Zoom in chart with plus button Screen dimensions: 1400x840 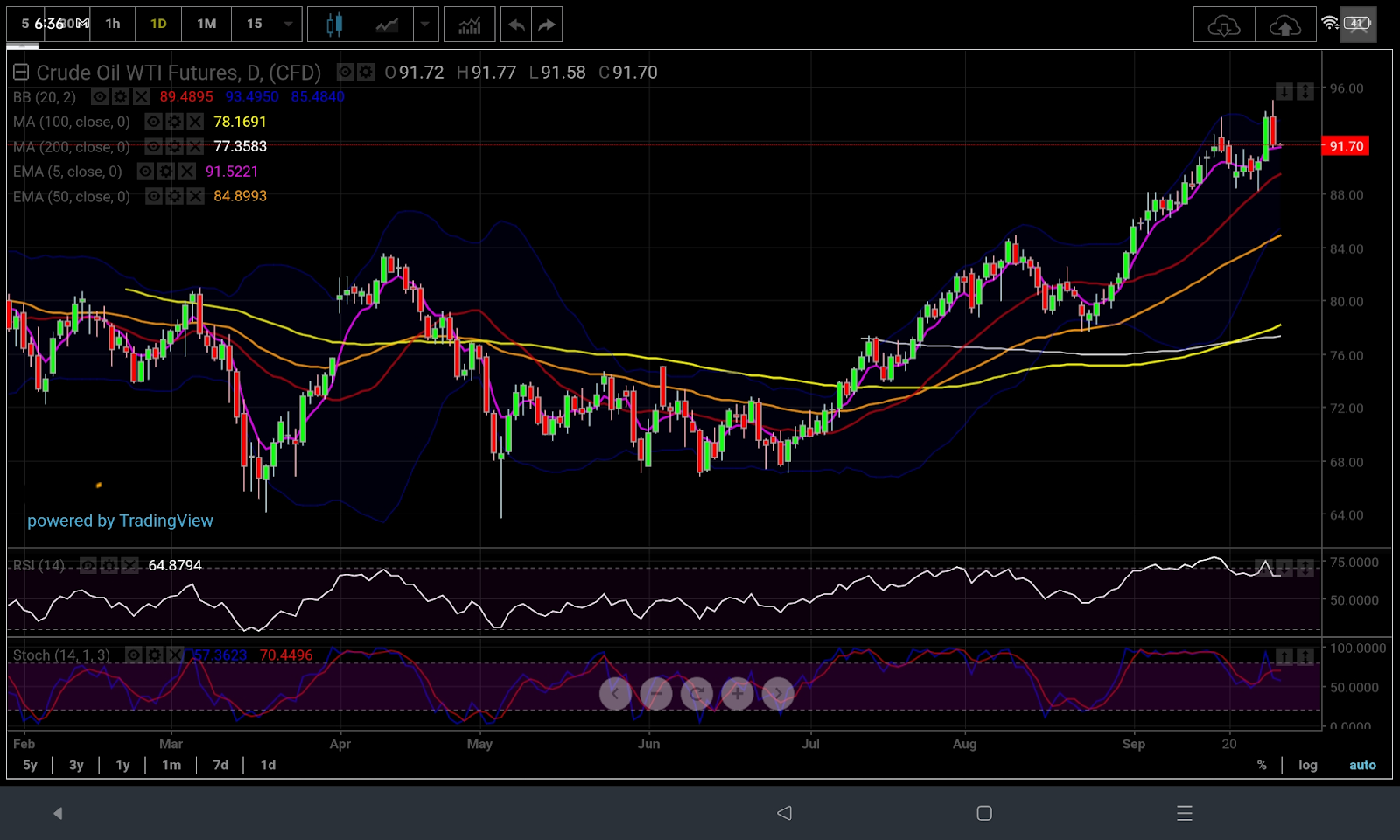coord(737,694)
